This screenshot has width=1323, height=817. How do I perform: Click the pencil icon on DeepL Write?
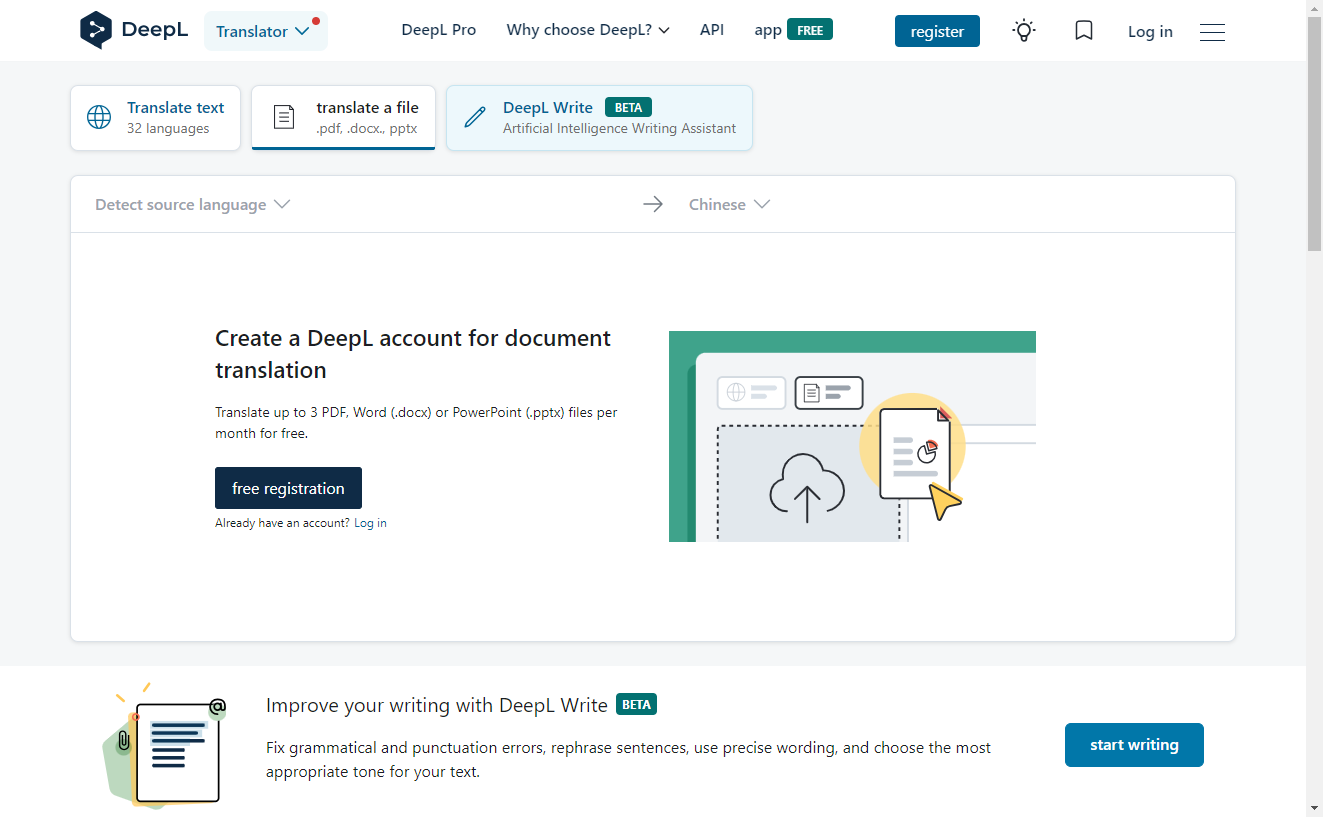pos(475,117)
